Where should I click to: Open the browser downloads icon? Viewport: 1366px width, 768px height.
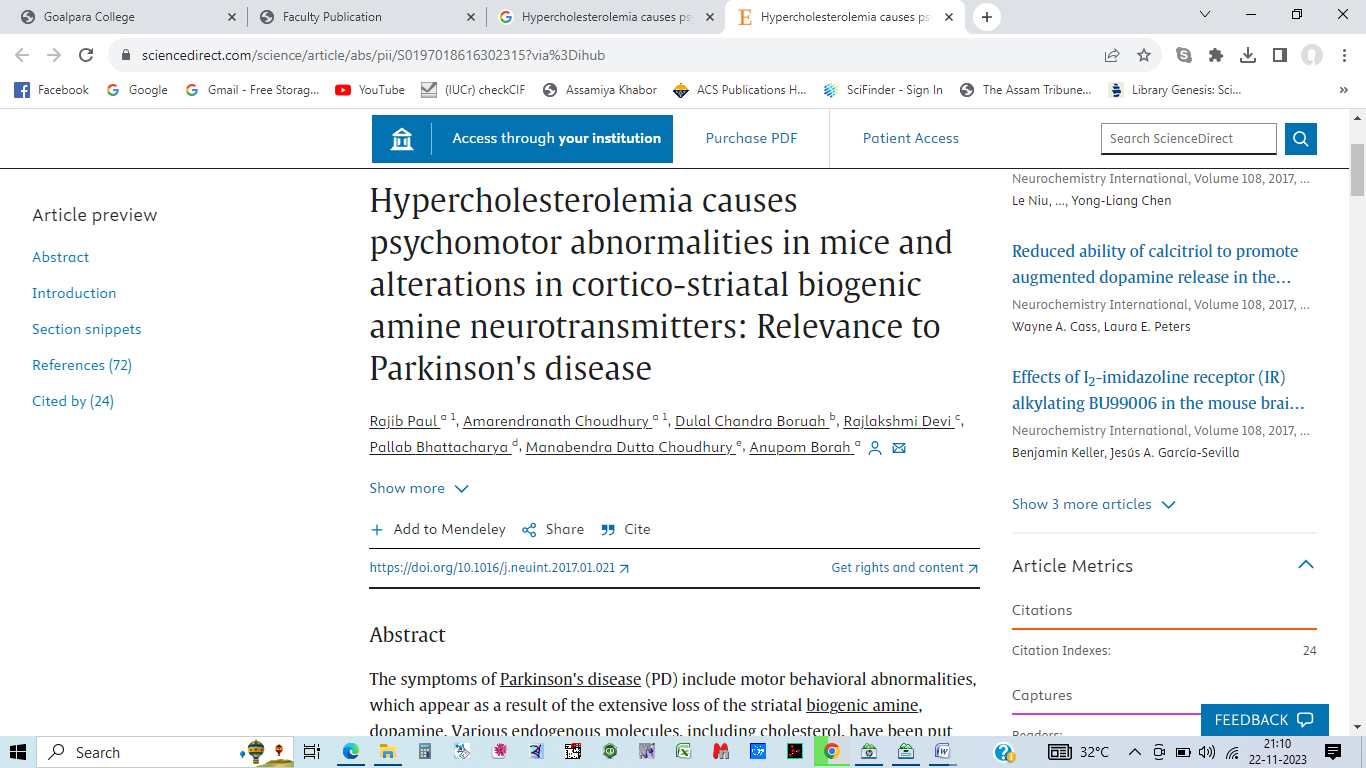click(1248, 55)
